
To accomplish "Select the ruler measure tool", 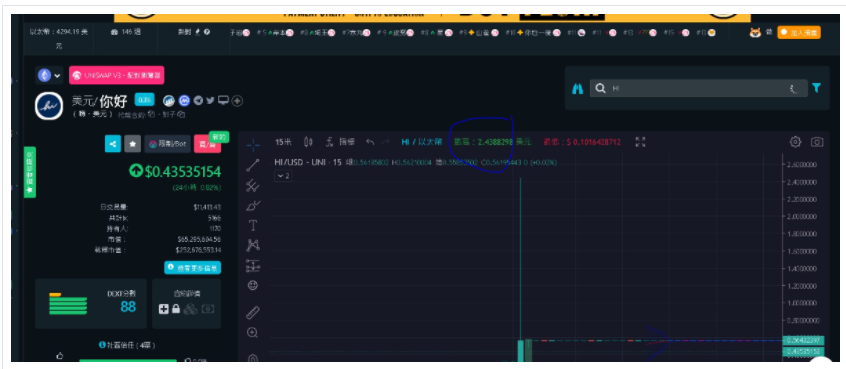I will pos(253,313).
